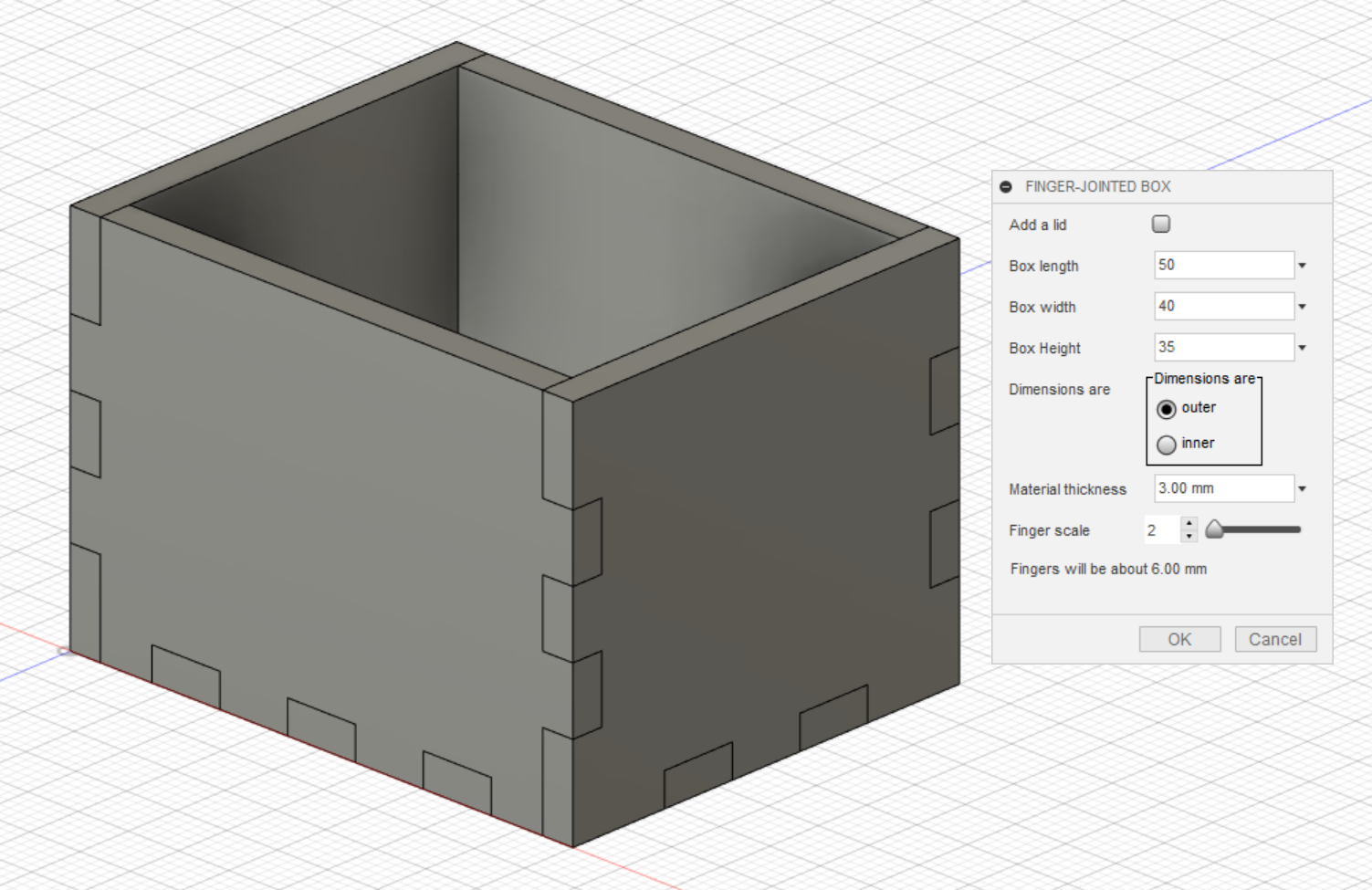Image resolution: width=1372 pixels, height=890 pixels.
Task: Dismiss the dialog with Cancel button
Action: coord(1275,640)
